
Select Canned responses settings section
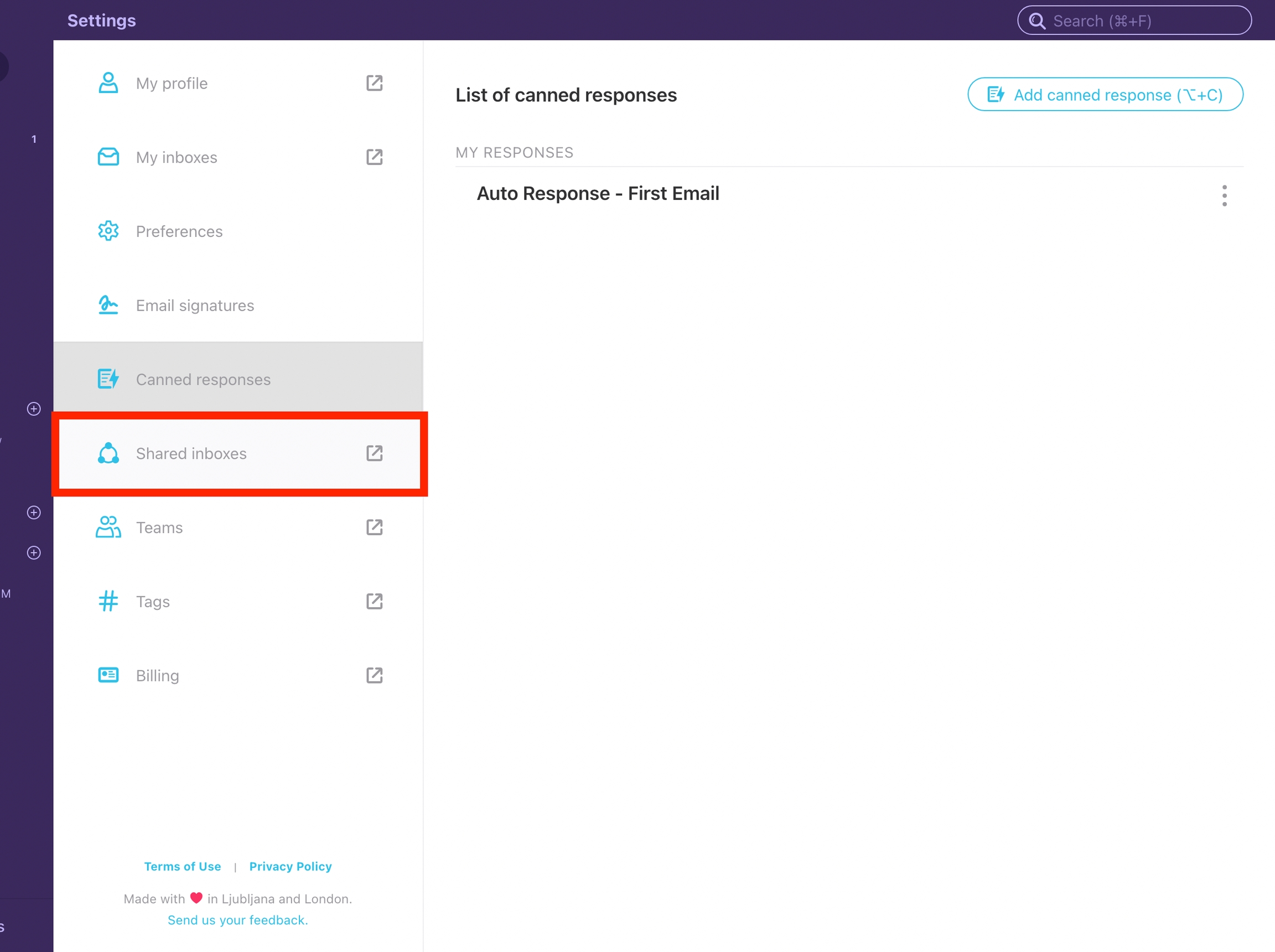[x=203, y=379]
